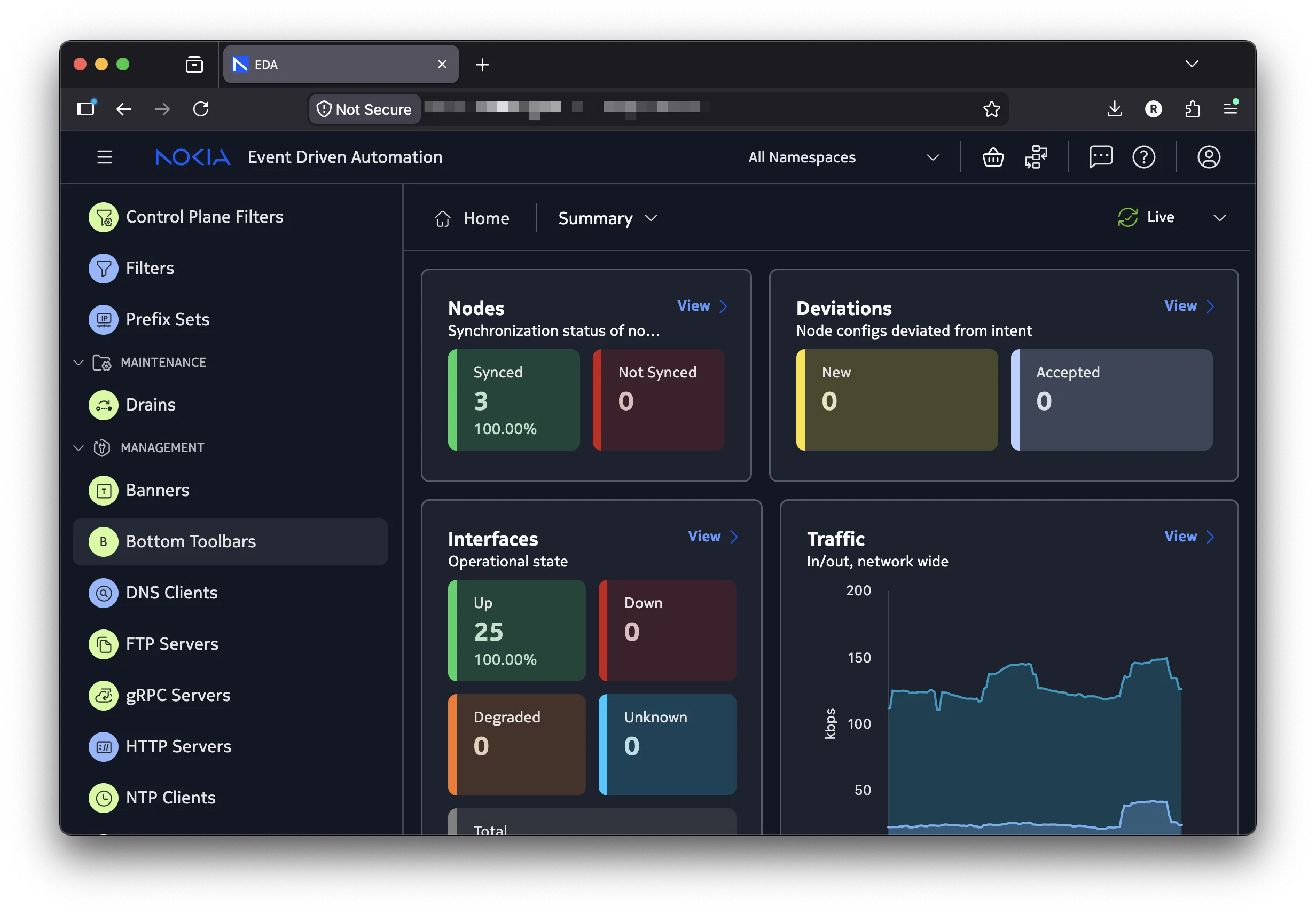Viewport: 1316px width, 914px height.
Task: Close the EDA browser tab
Action: [442, 64]
